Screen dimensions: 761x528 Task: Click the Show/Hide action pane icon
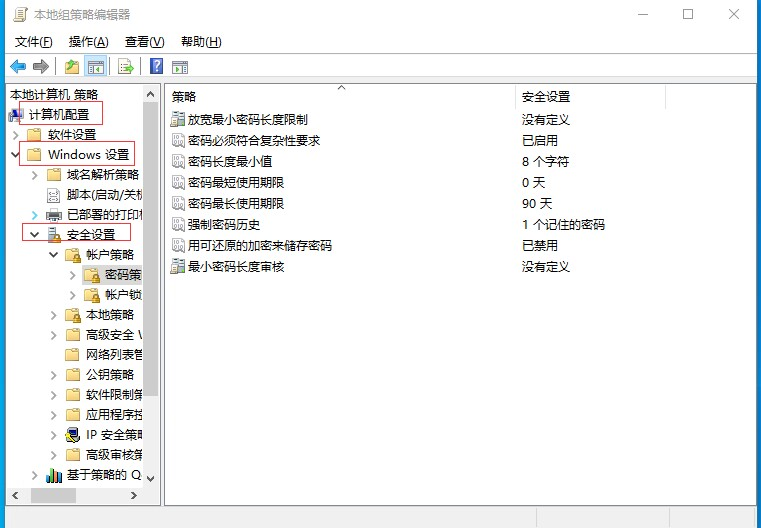click(180, 67)
